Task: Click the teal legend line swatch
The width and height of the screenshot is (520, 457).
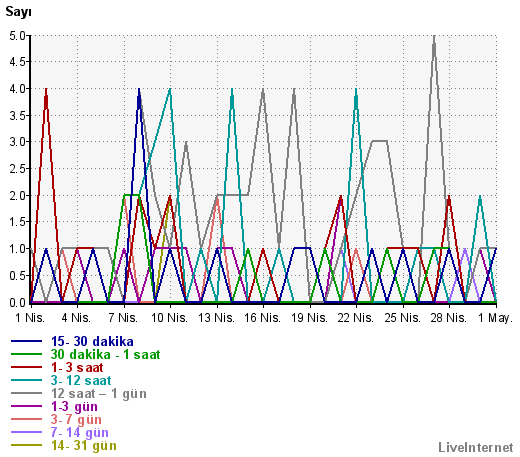Action: (x=26, y=380)
